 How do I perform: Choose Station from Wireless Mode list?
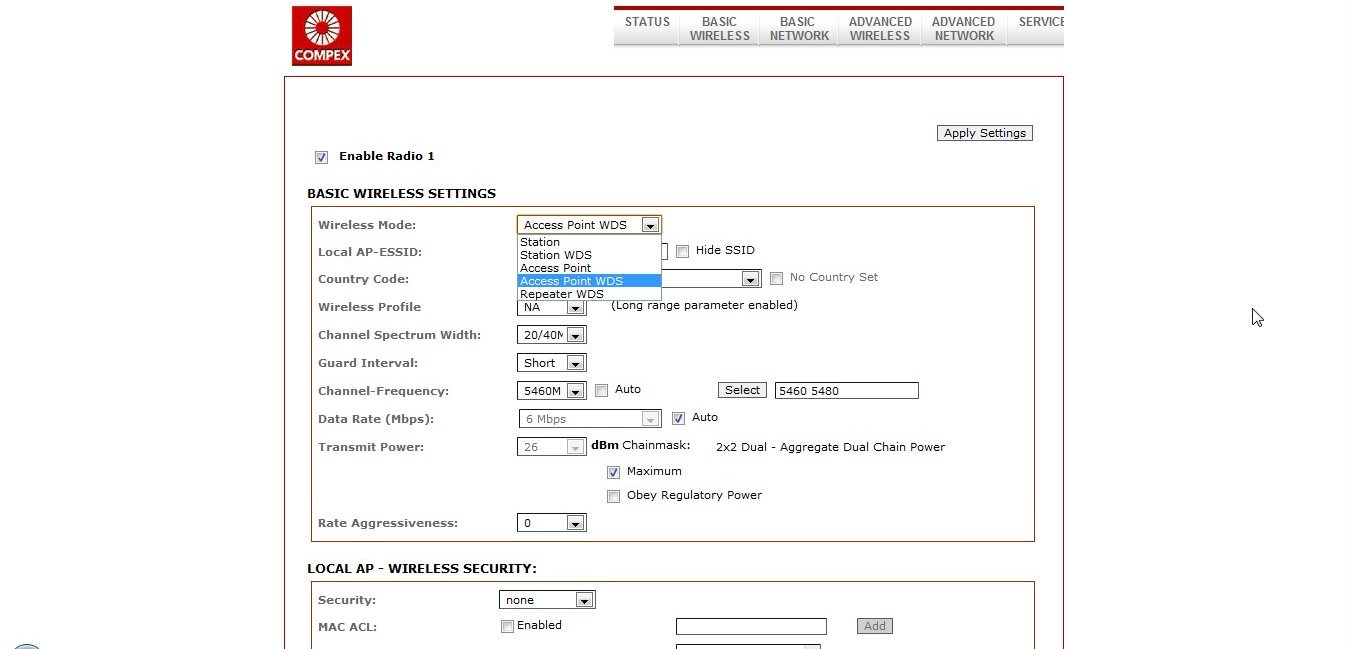click(x=589, y=242)
